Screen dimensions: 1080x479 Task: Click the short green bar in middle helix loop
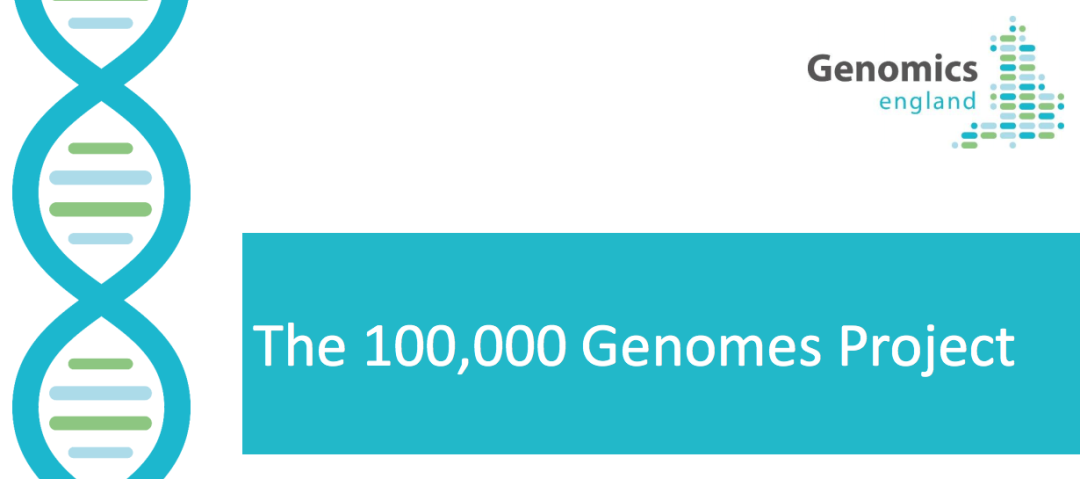(x=101, y=148)
